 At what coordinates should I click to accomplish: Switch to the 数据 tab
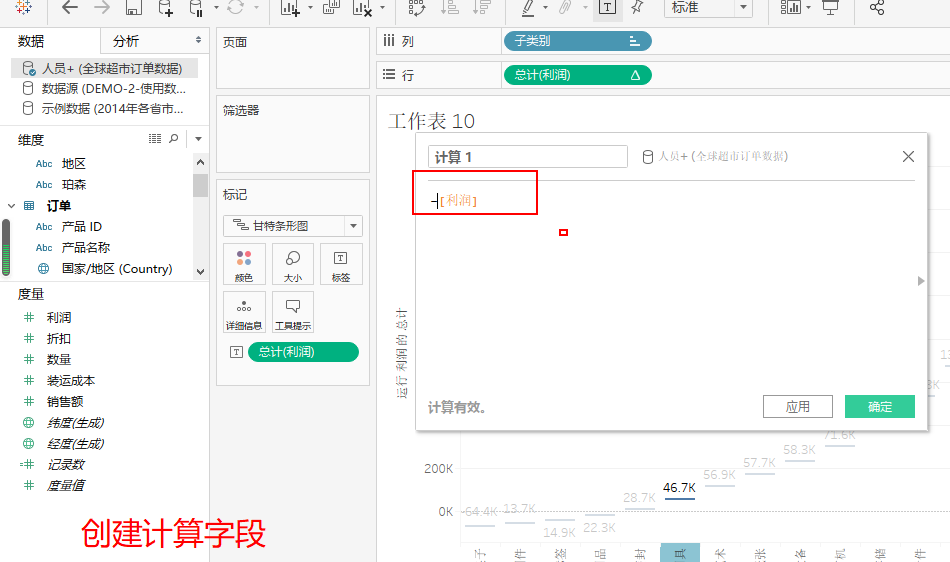tap(31, 41)
